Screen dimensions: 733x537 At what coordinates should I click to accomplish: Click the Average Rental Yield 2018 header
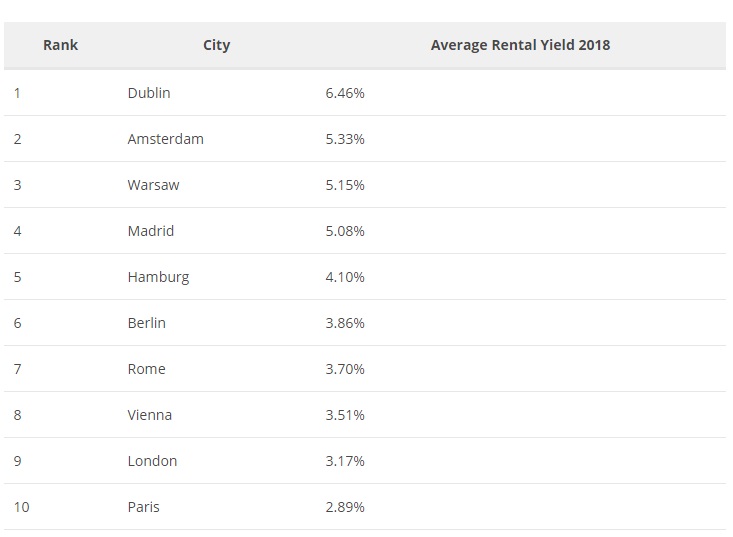click(x=520, y=45)
